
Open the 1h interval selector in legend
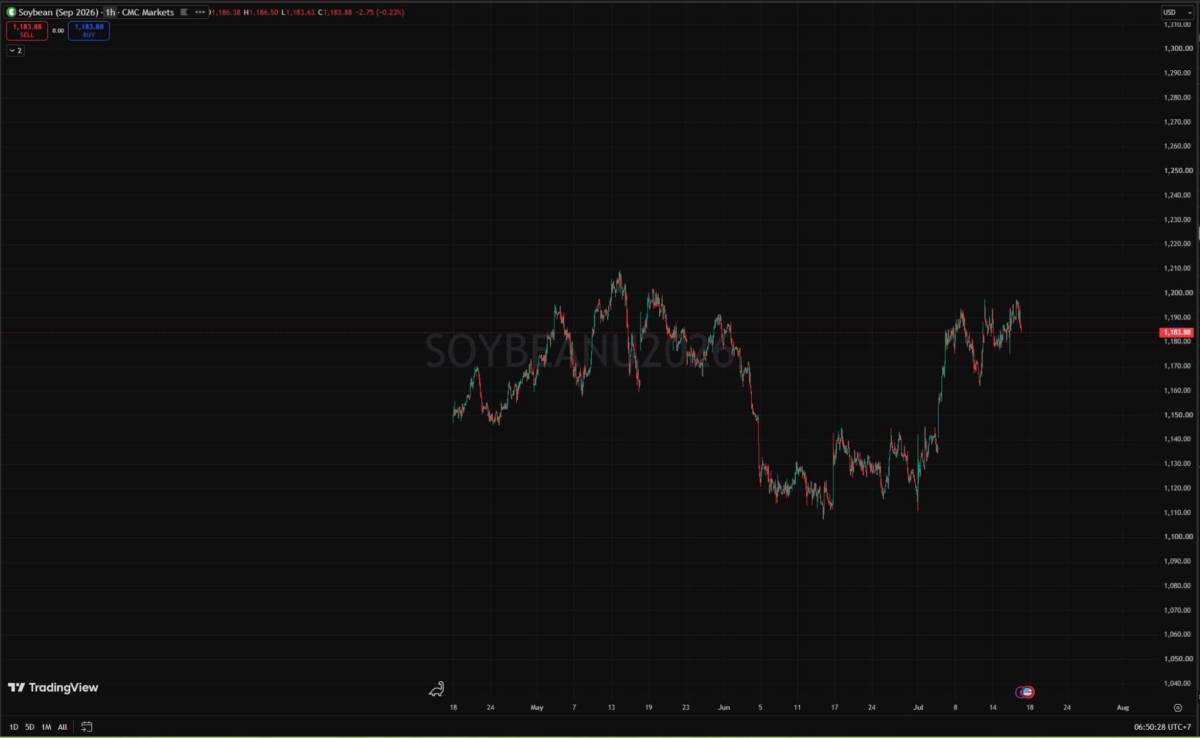point(110,12)
